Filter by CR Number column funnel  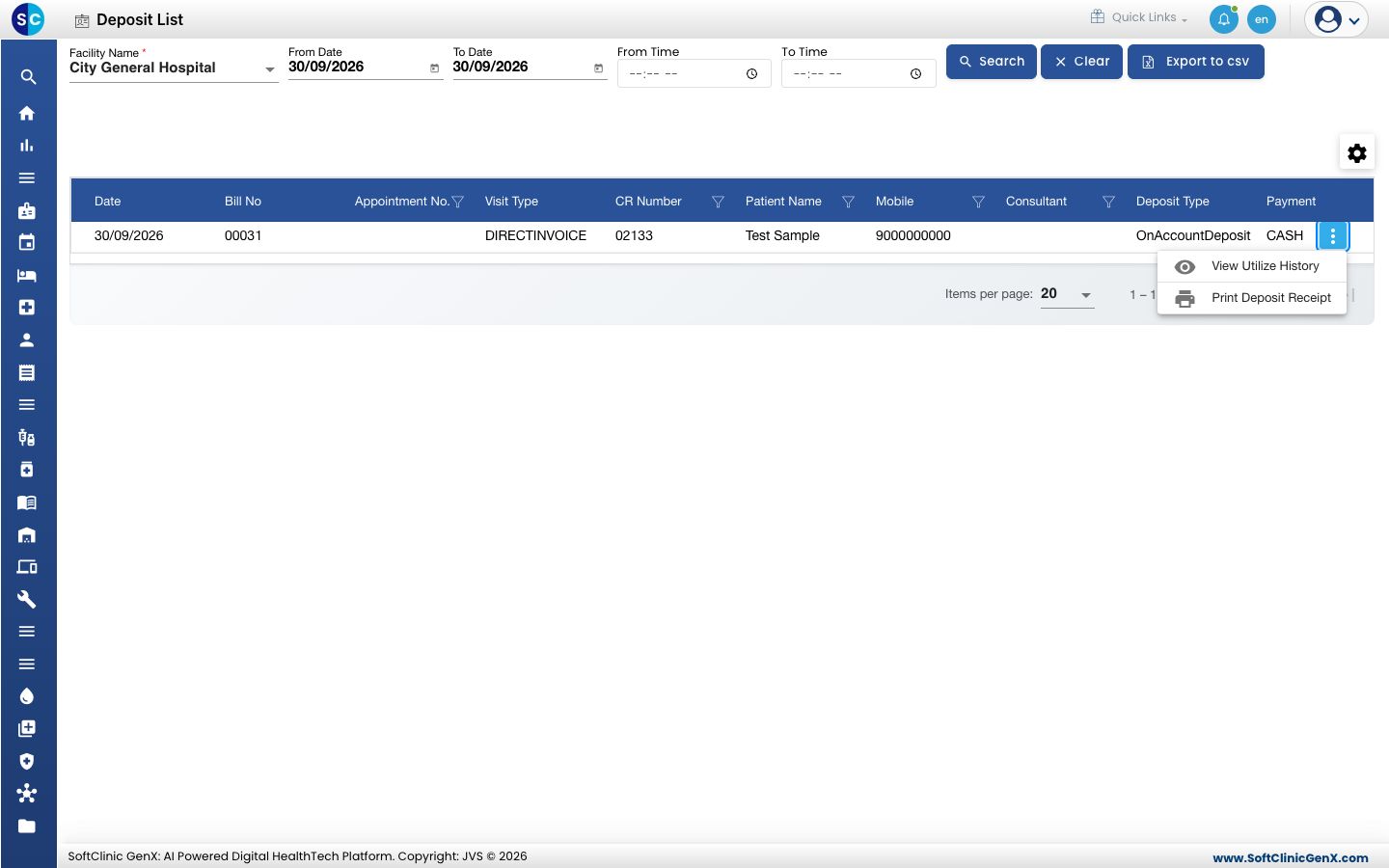(718, 202)
